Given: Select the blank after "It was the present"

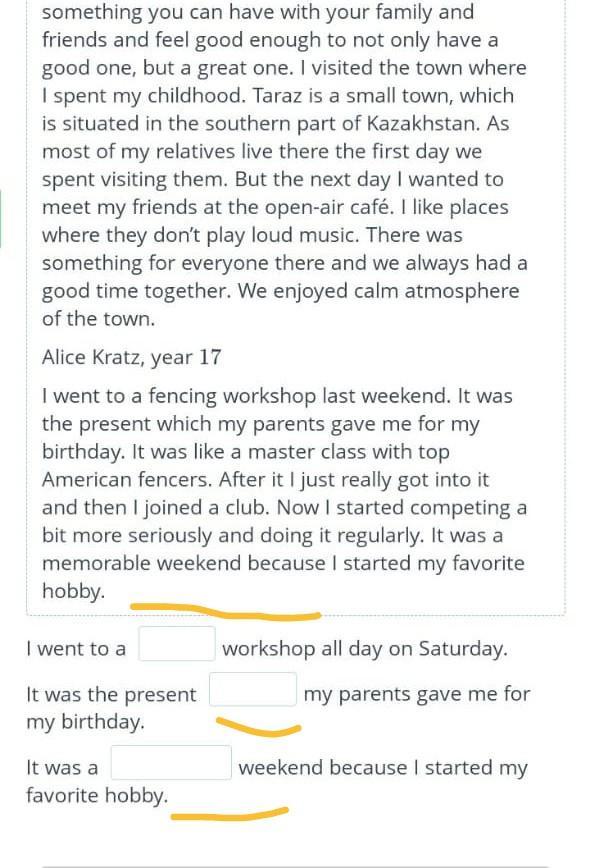Looking at the screenshot, I should (x=252, y=689).
